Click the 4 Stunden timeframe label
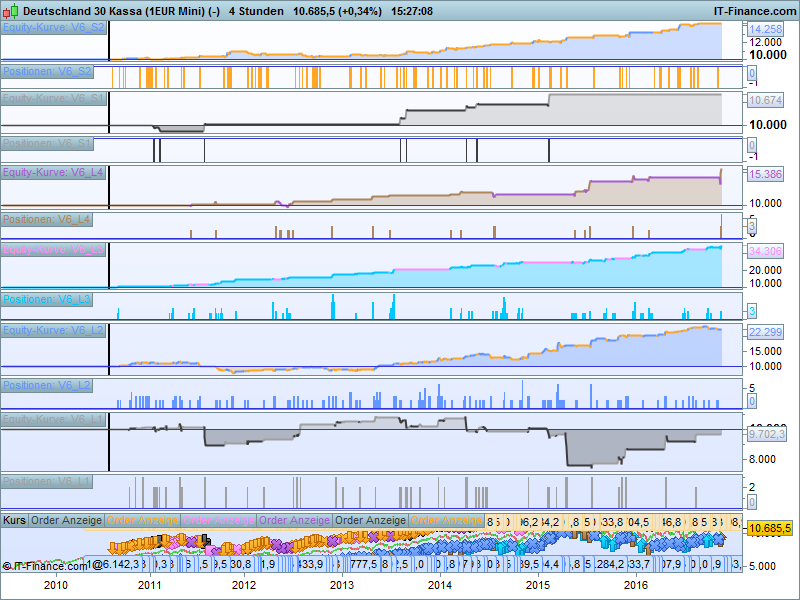The height and width of the screenshot is (600, 800). (x=256, y=11)
